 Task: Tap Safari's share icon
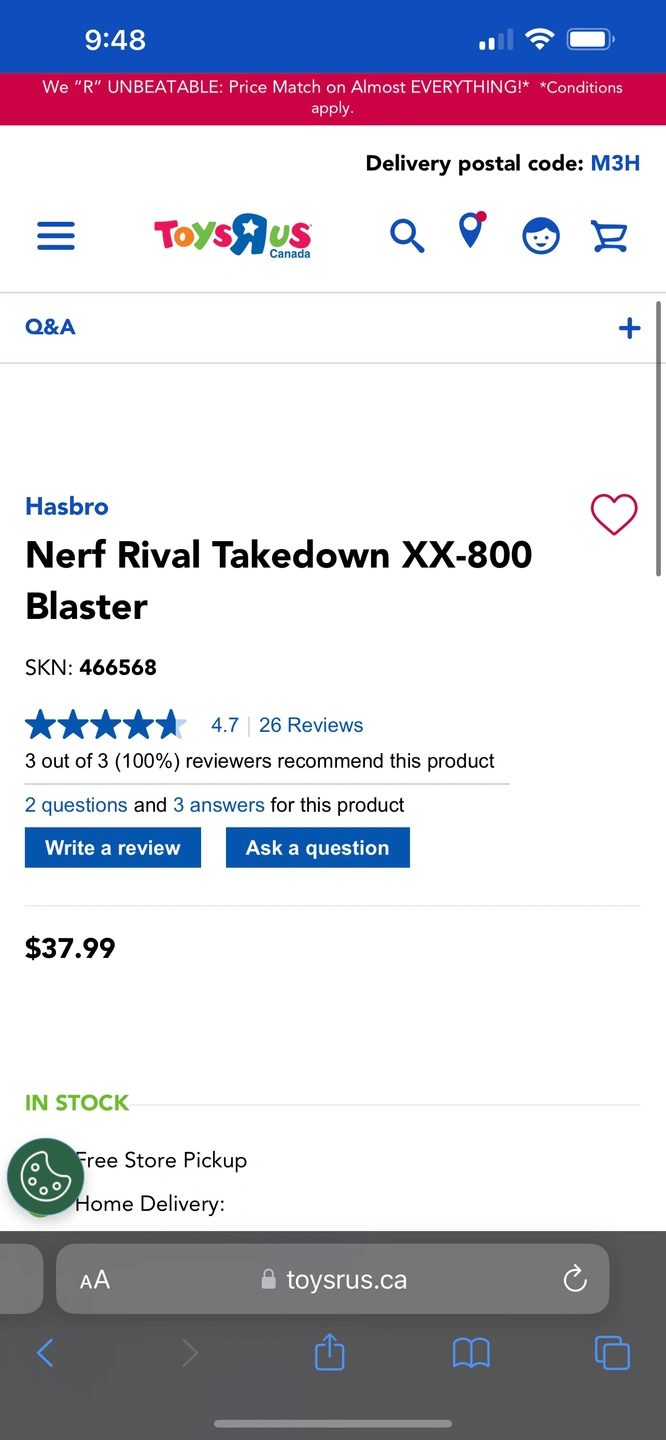(x=330, y=1353)
